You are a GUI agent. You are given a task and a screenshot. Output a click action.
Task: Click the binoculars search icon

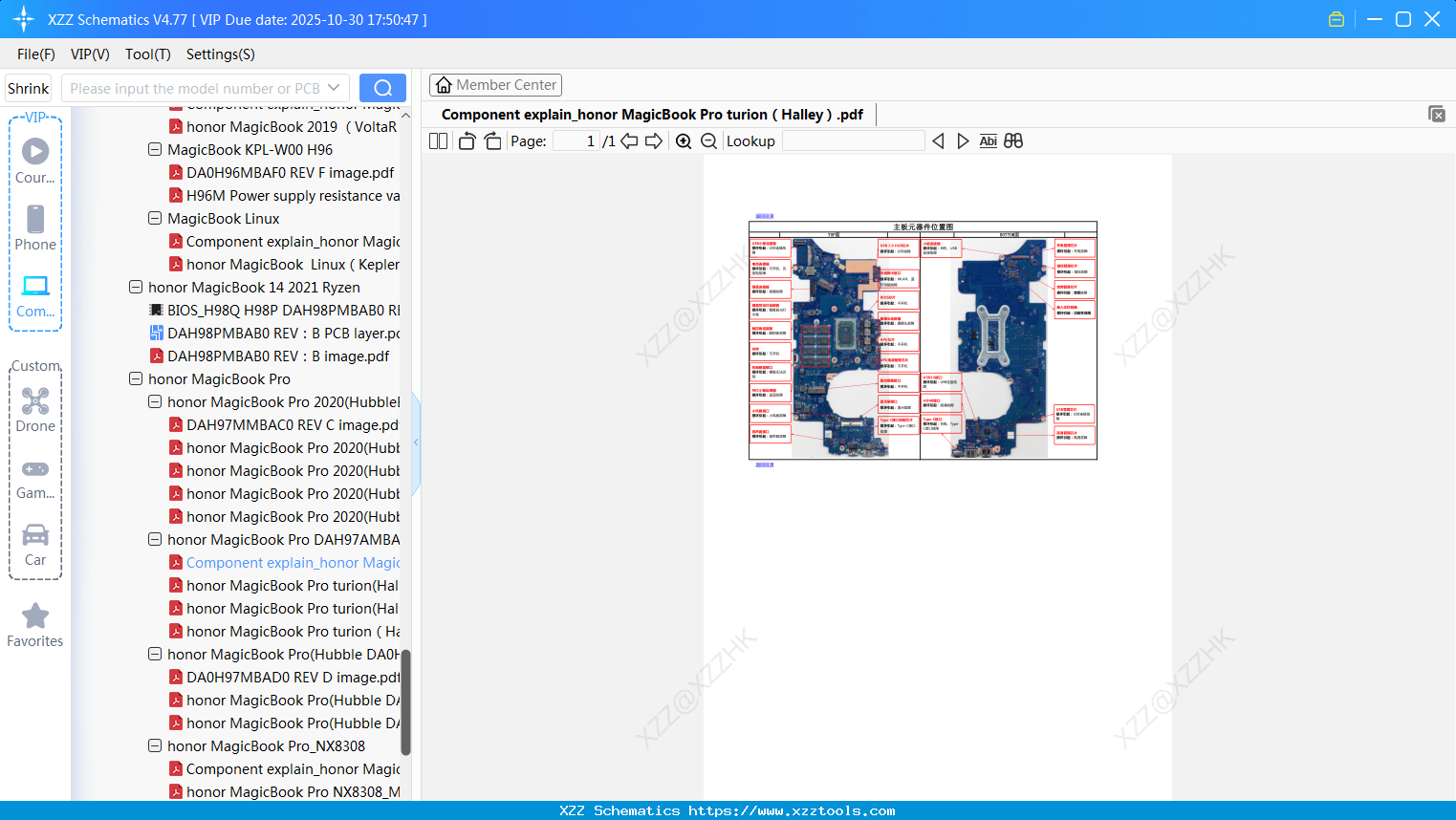pyautogui.click(x=1013, y=141)
